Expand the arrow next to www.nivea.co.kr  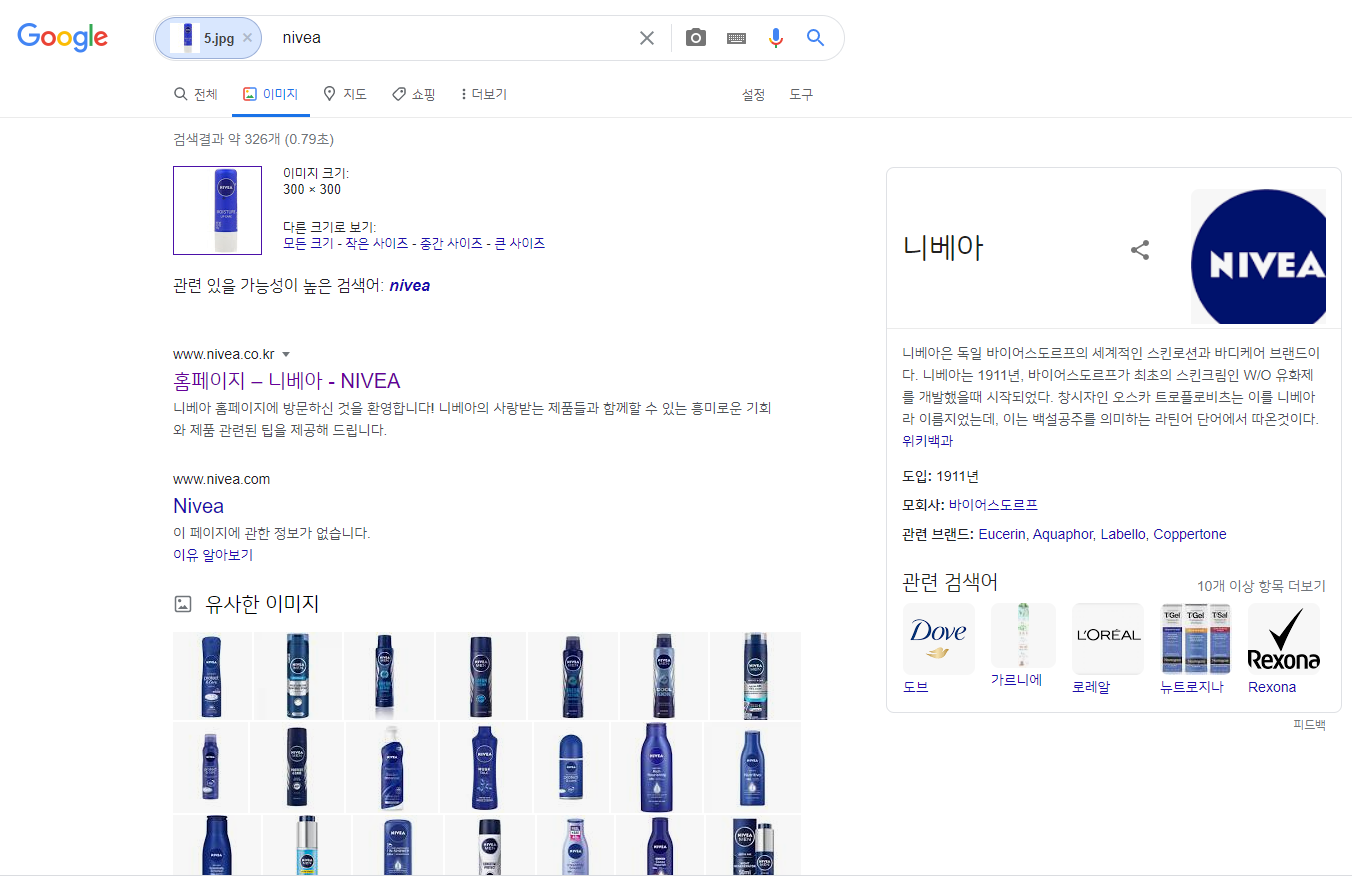click(x=286, y=354)
